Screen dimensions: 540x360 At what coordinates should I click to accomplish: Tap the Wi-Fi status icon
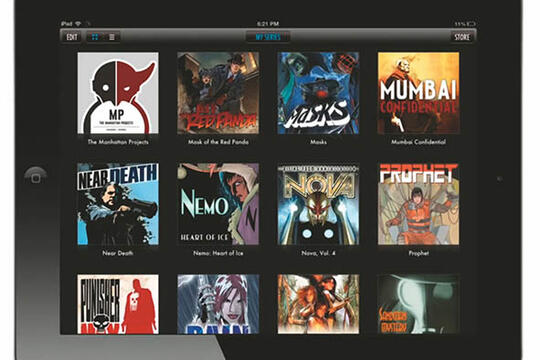(79, 24)
